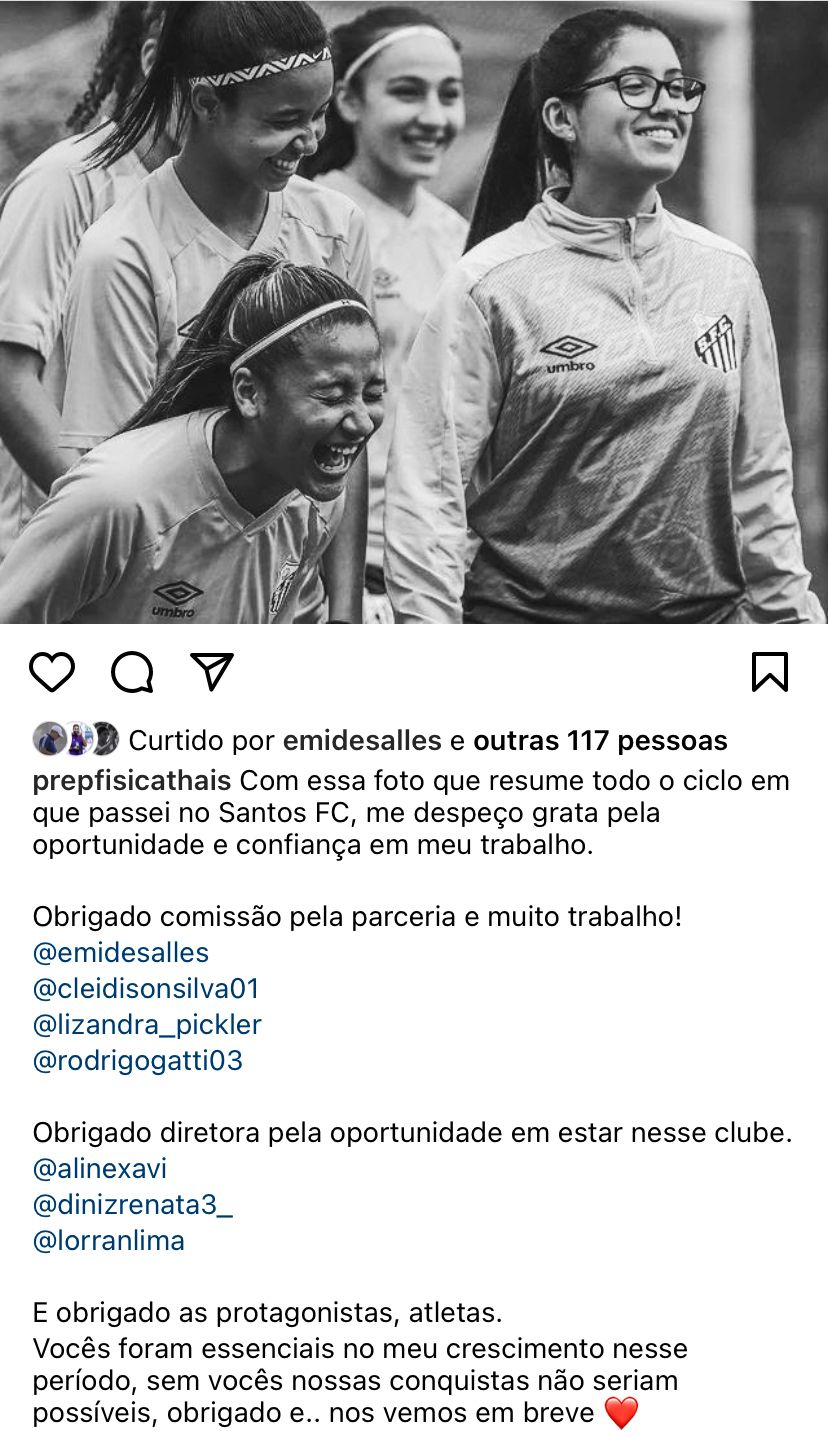Tap the red heart emoji ending the caption
Image resolution: width=828 pixels, height=1437 pixels.
point(621,1414)
